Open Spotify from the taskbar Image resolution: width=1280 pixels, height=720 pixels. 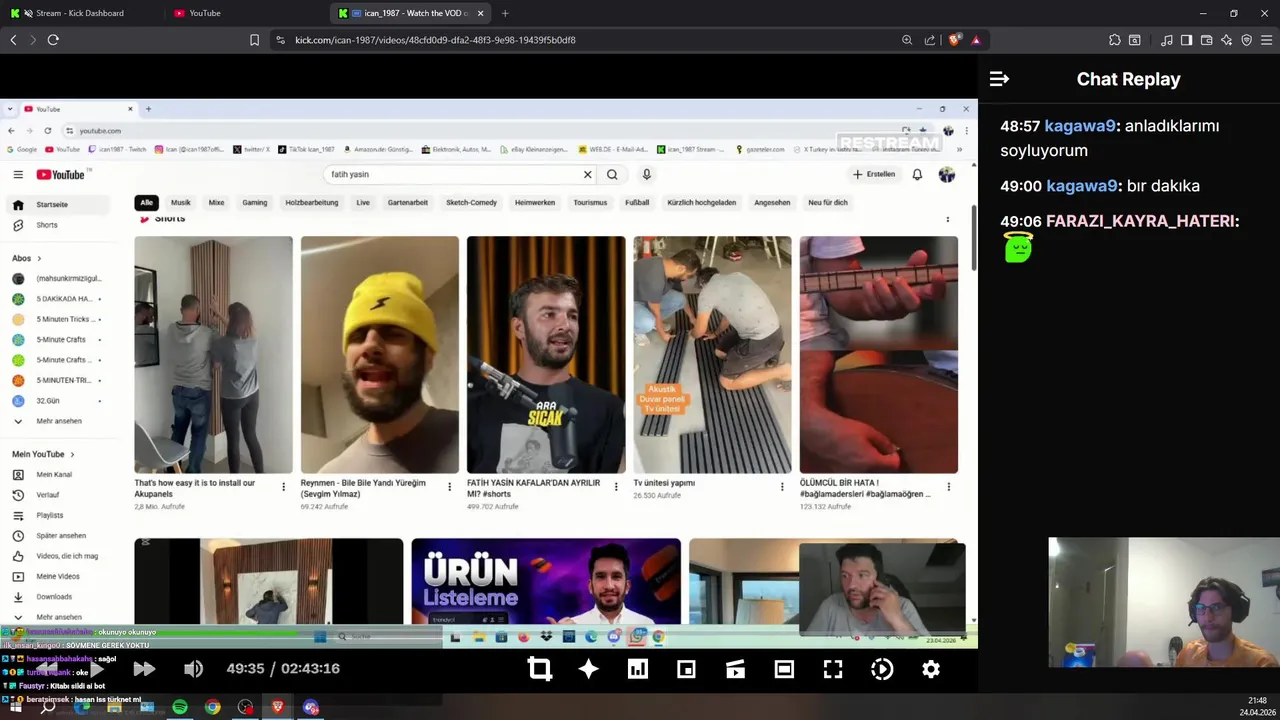pos(180,707)
